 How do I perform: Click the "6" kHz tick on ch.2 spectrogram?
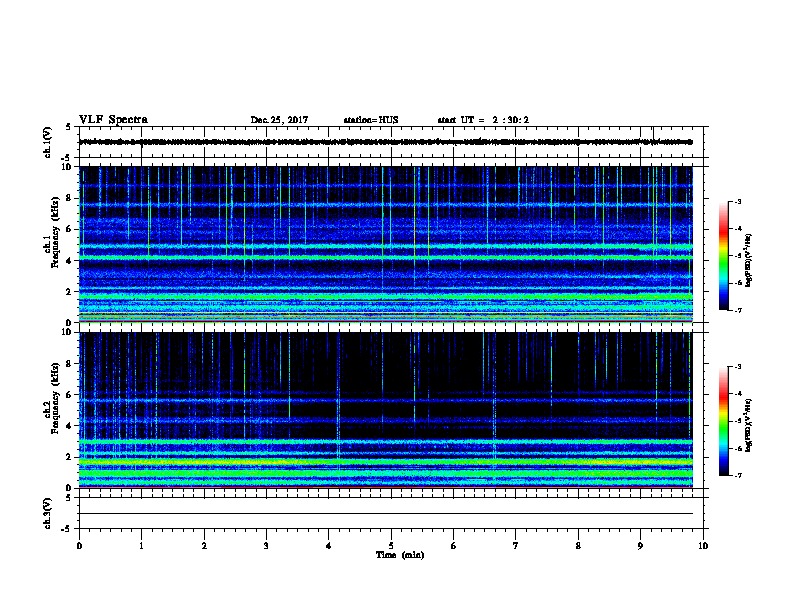click(69, 395)
